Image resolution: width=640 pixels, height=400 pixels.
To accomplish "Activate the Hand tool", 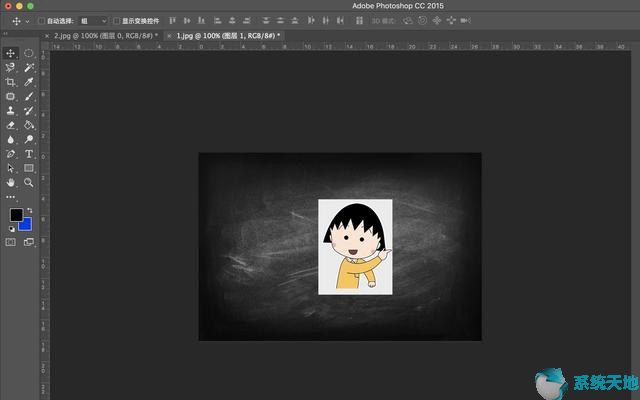I will [x=11, y=182].
